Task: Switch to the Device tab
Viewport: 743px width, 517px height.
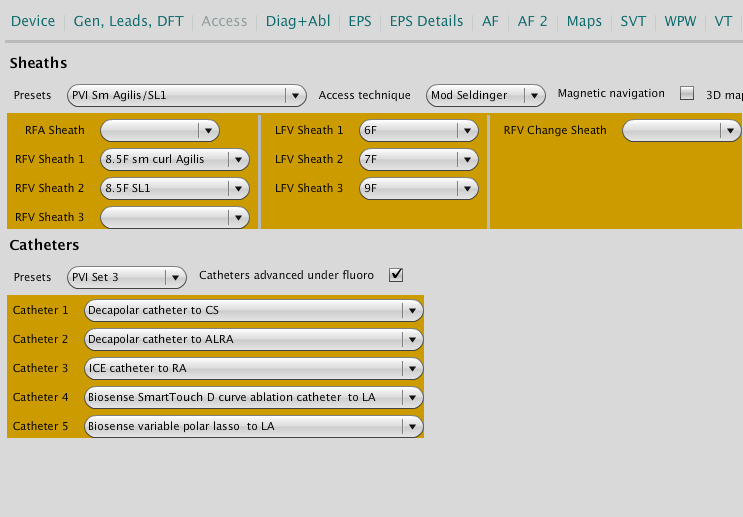Action: (x=33, y=21)
